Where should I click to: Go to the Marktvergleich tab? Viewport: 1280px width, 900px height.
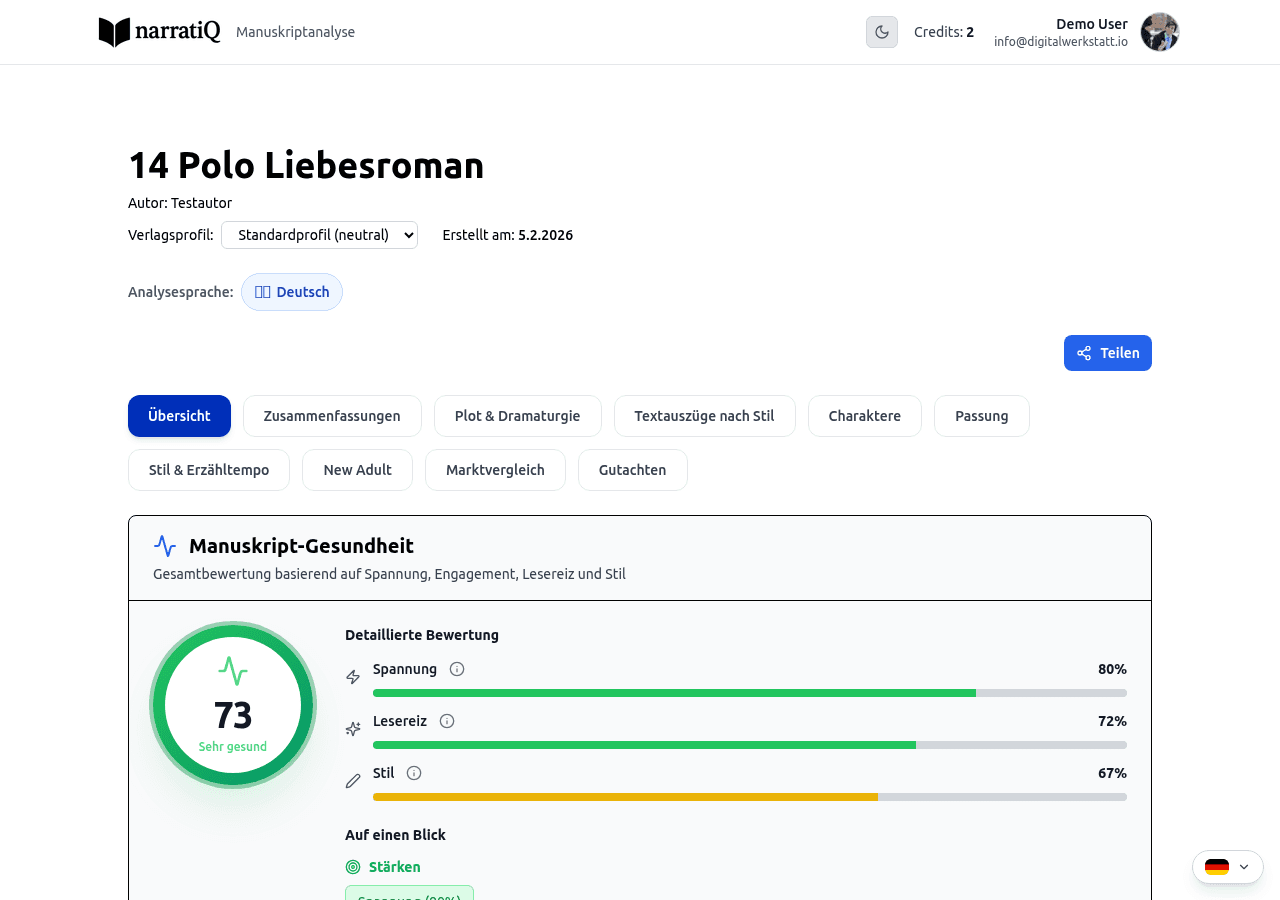pyautogui.click(x=495, y=470)
